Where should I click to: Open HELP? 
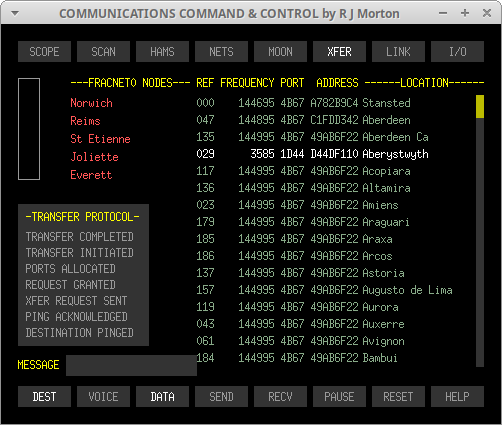point(457,397)
